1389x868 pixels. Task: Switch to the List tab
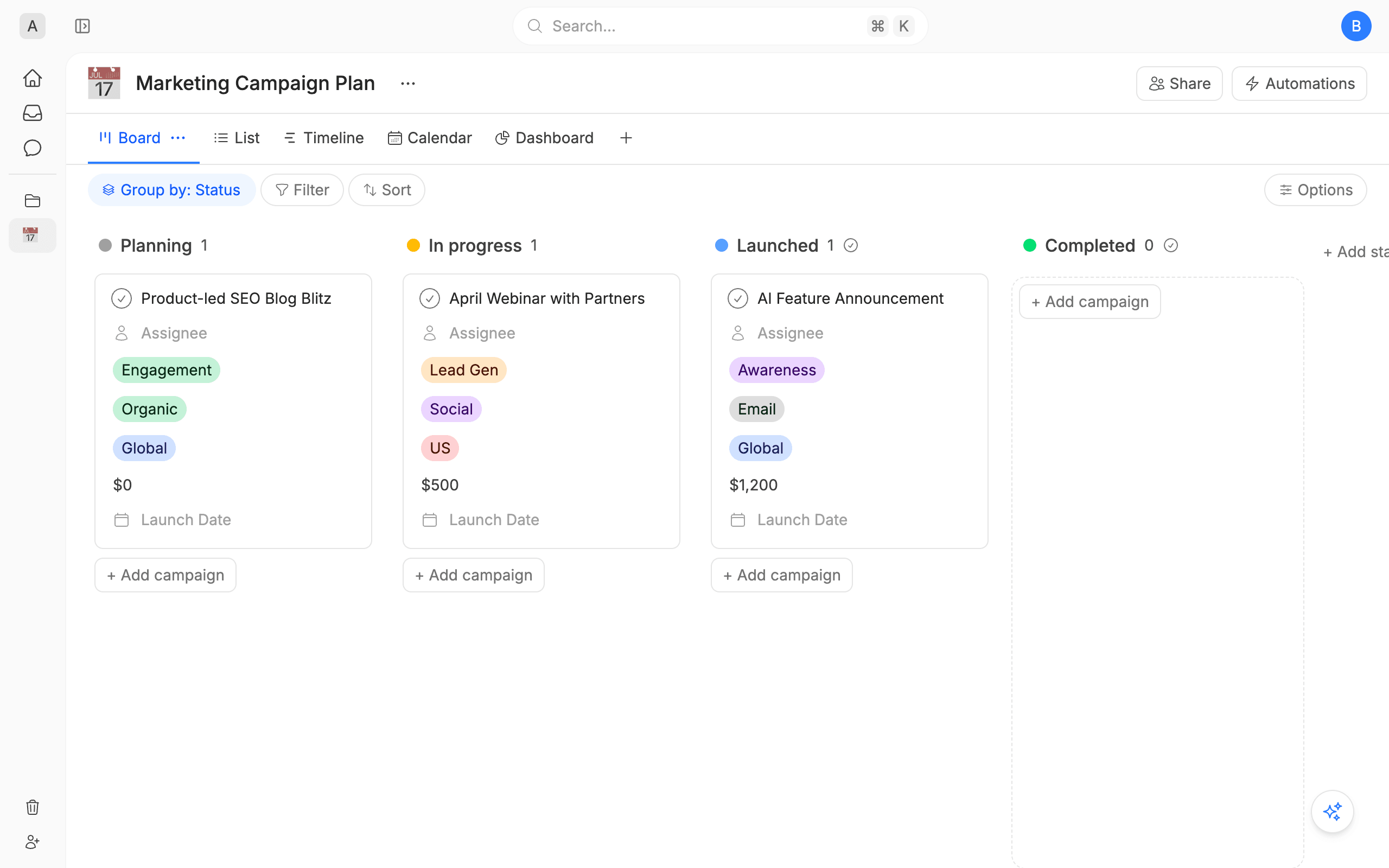(x=237, y=138)
